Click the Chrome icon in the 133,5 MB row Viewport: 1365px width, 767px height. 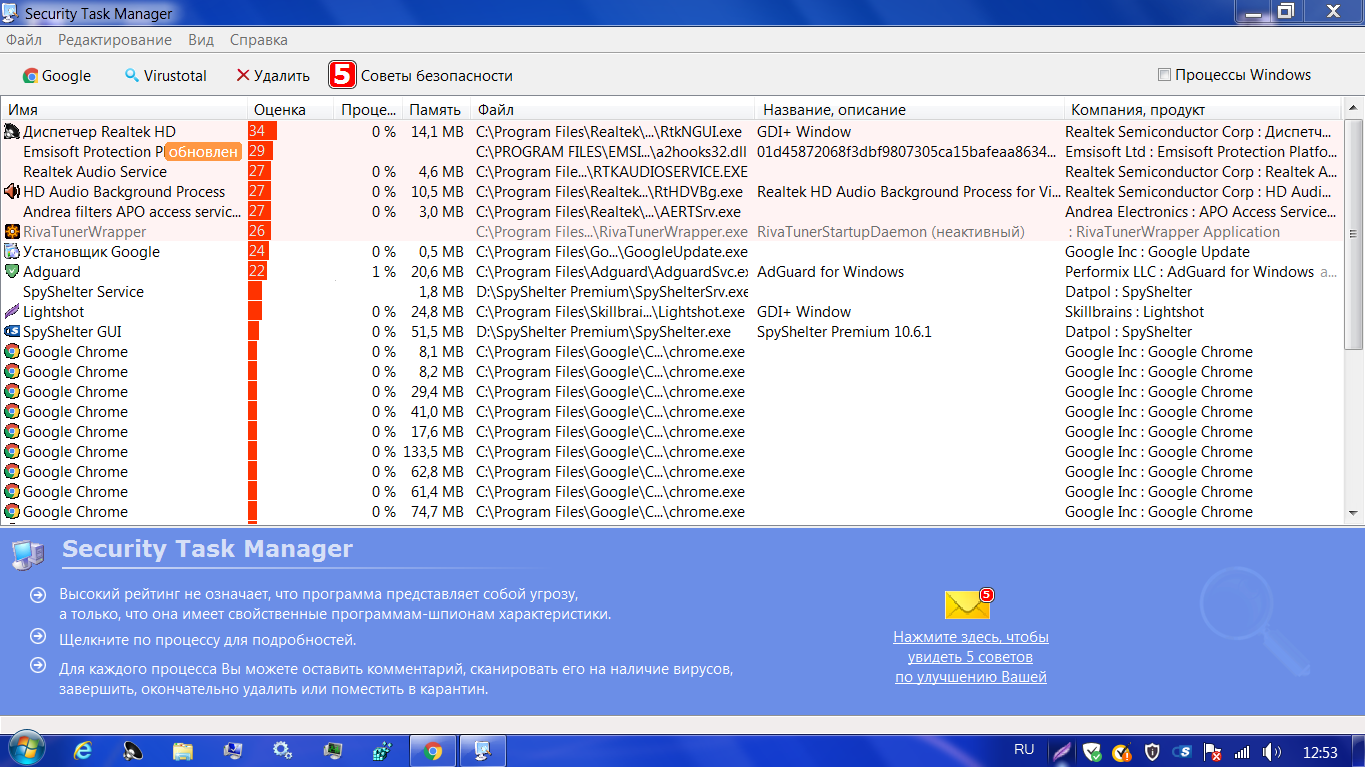coord(12,452)
